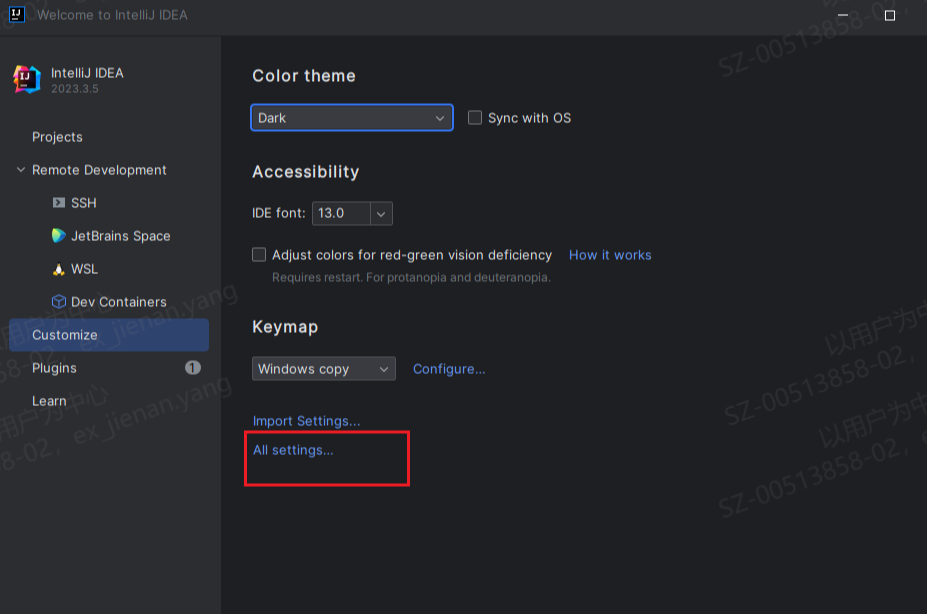Click the Color theme heading
This screenshot has width=927, height=614.
[x=304, y=76]
